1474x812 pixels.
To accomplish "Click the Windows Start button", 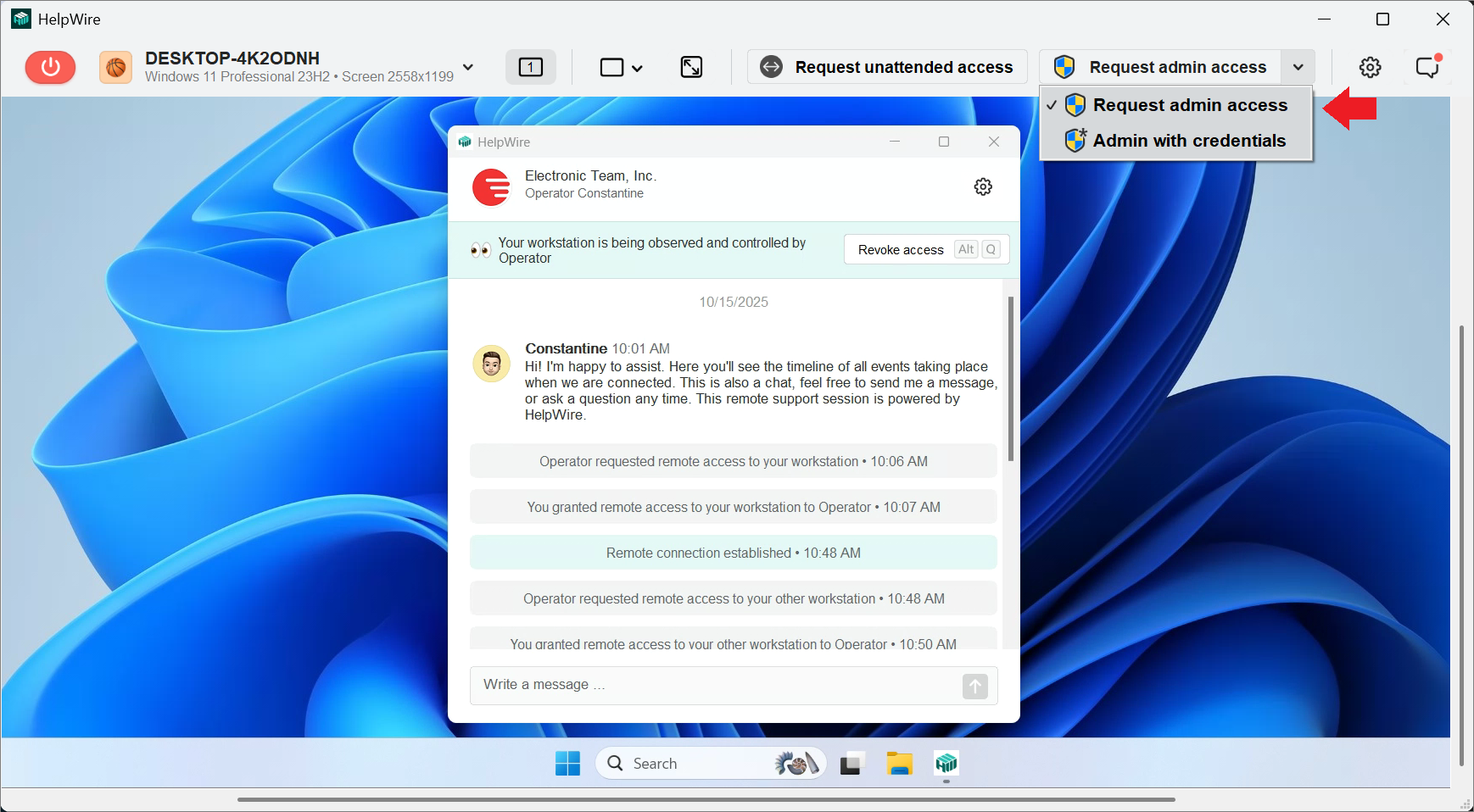I will 567,763.
